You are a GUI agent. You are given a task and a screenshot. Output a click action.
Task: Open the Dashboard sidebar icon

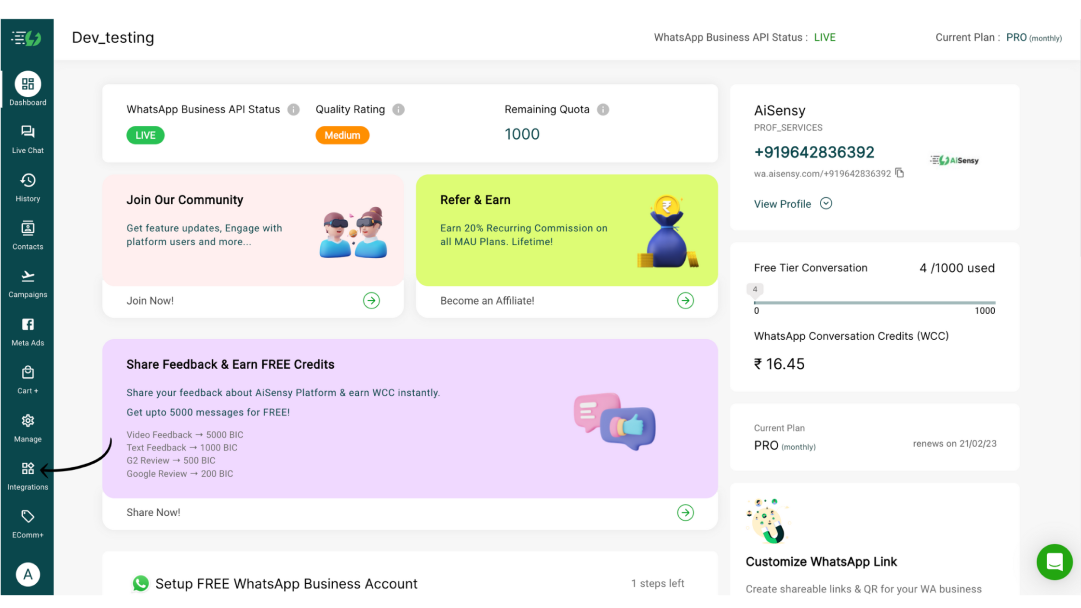tap(27, 85)
